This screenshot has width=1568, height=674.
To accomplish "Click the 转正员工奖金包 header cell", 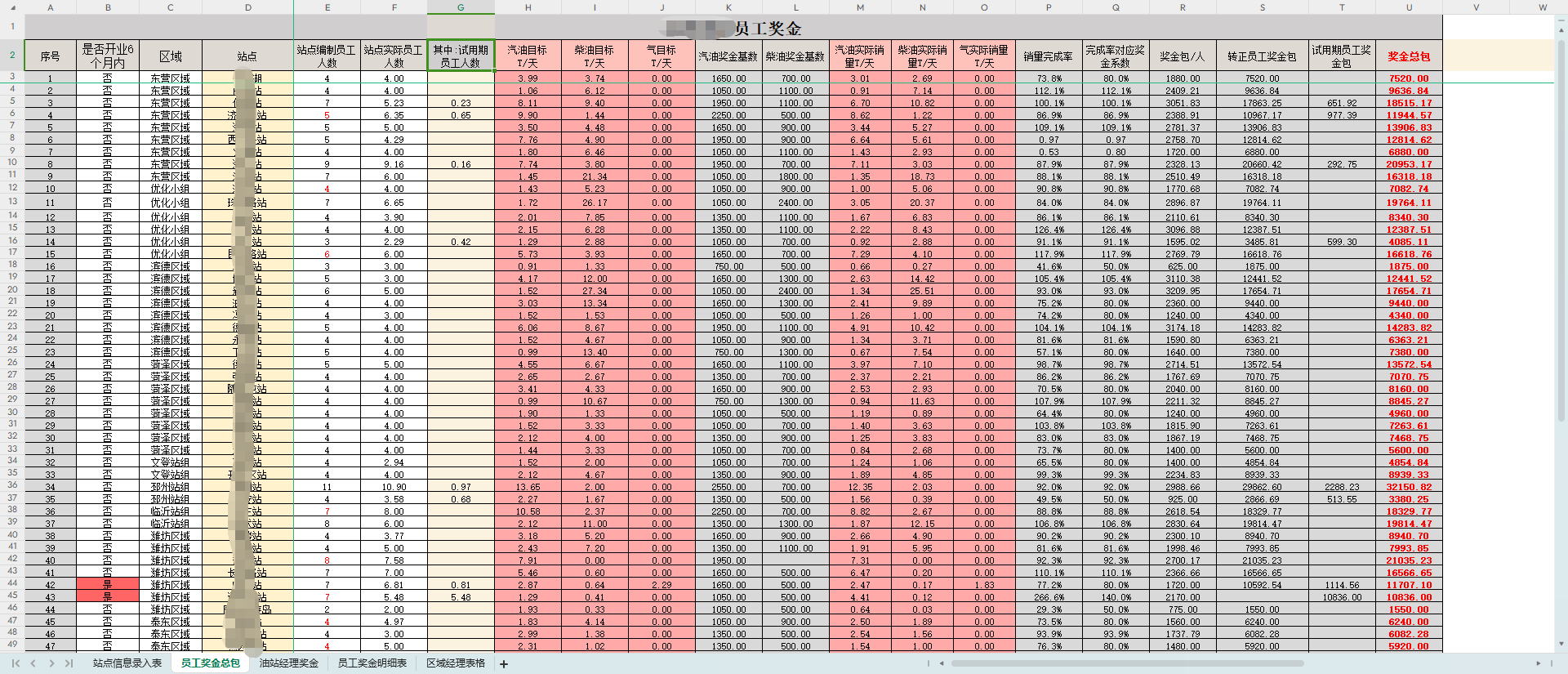I will click(x=1263, y=56).
